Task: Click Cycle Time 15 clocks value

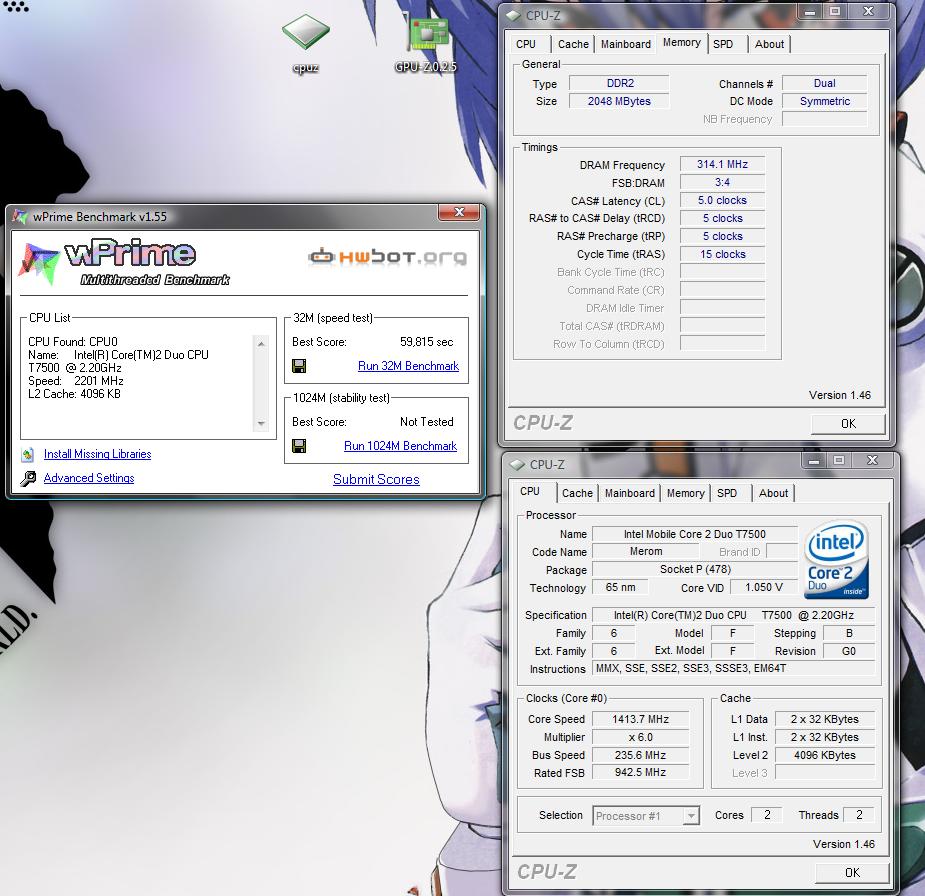Action: pyautogui.click(x=722, y=254)
